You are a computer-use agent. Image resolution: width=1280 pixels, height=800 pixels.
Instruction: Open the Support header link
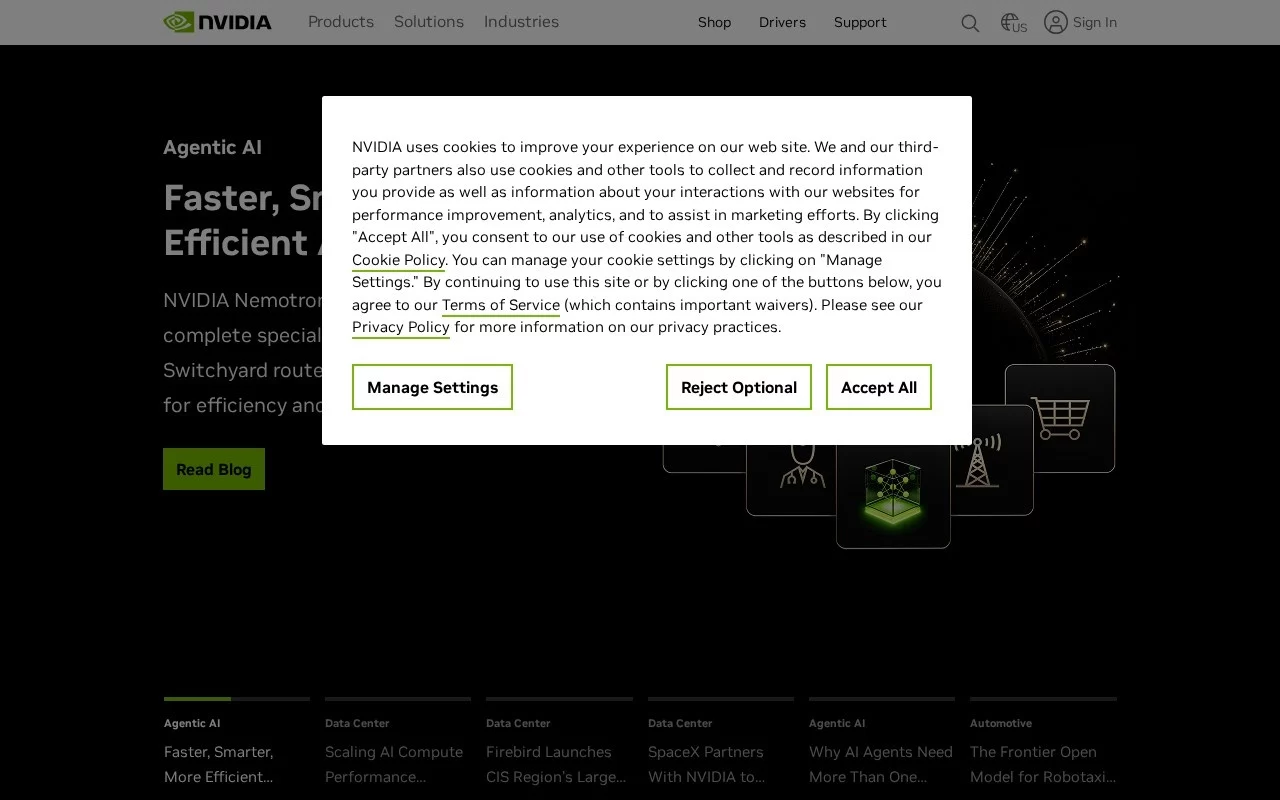(860, 22)
